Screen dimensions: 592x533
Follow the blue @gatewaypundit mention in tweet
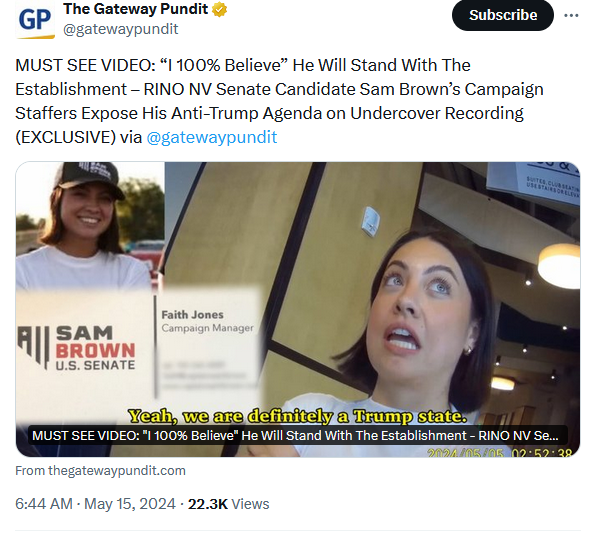tap(212, 137)
